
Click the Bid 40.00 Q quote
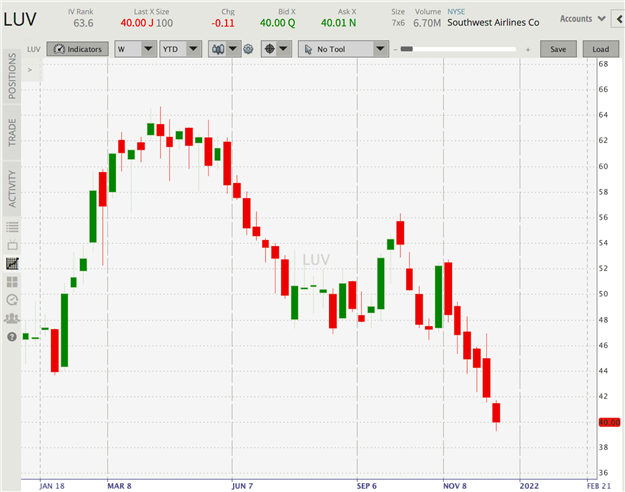click(277, 23)
